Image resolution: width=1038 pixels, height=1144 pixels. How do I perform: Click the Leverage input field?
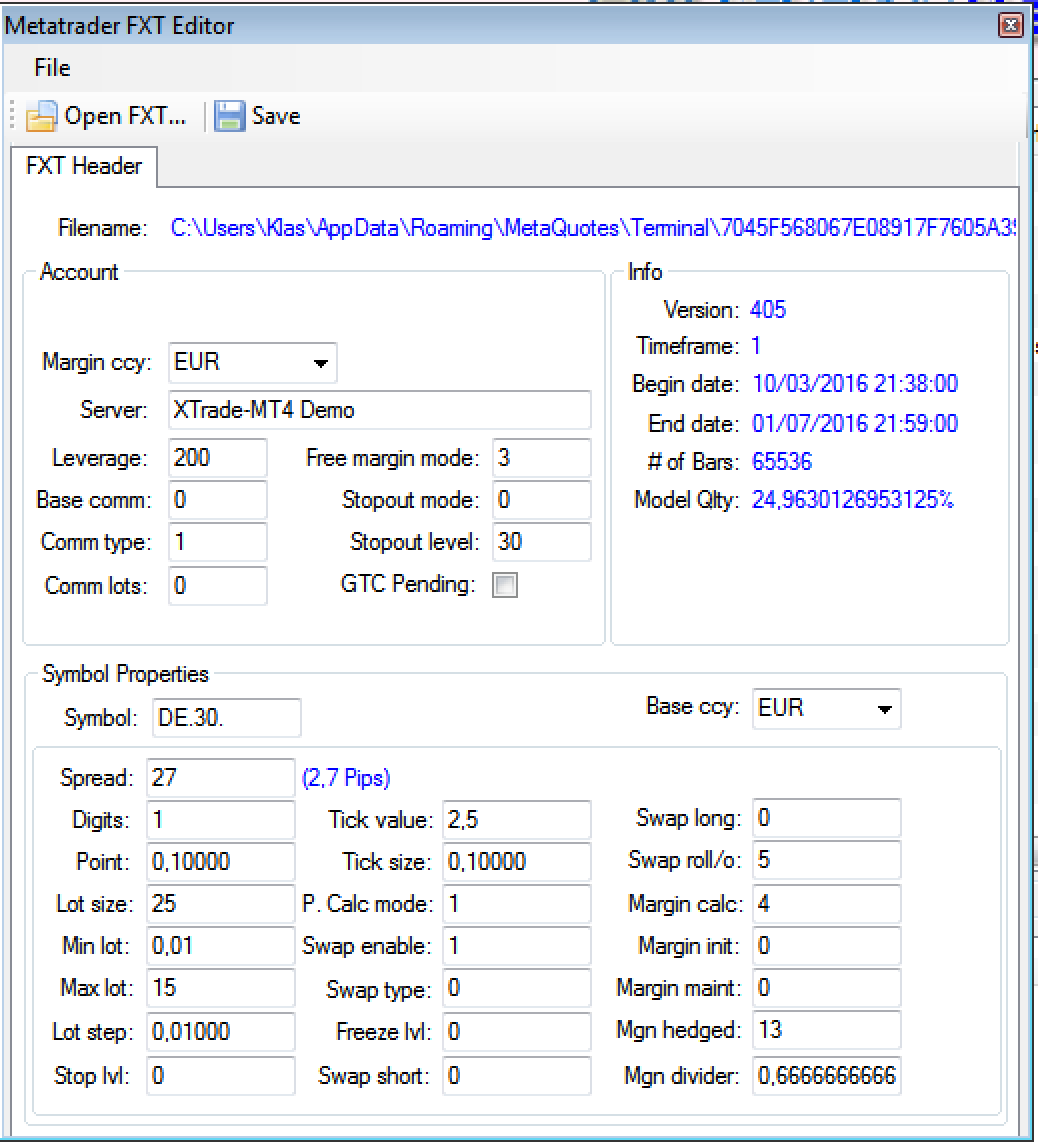(217, 457)
